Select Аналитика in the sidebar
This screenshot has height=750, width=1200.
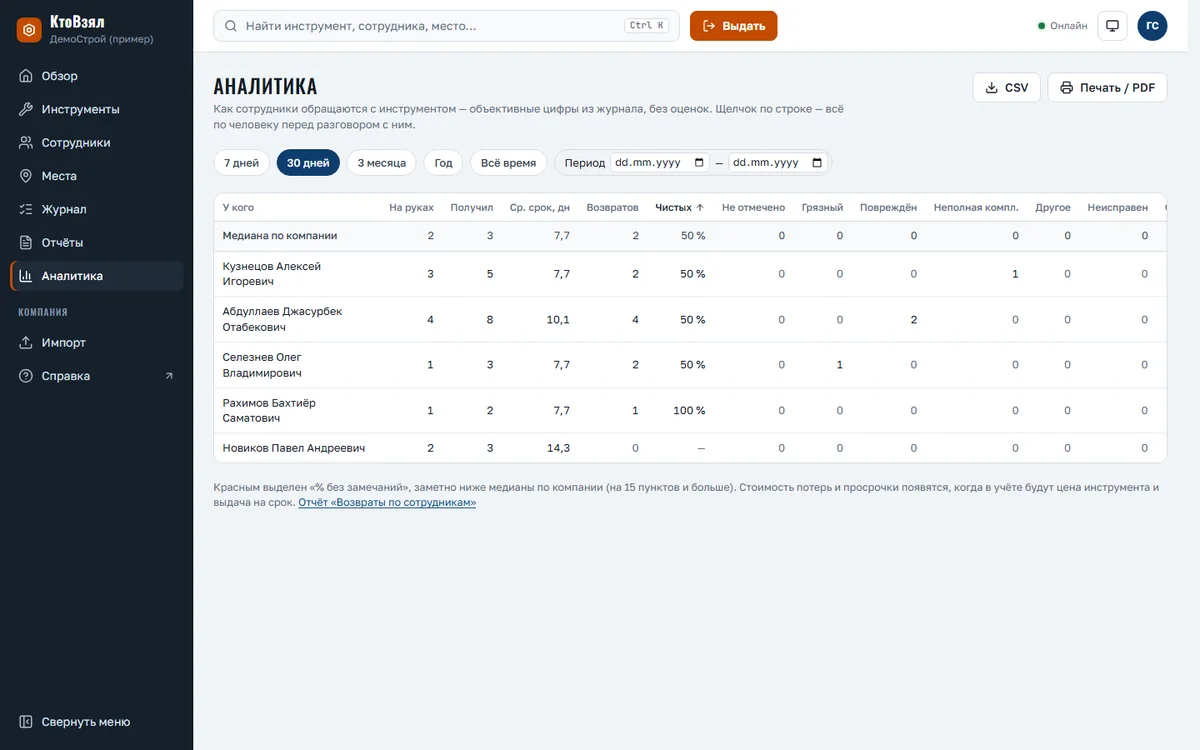[x=97, y=276]
